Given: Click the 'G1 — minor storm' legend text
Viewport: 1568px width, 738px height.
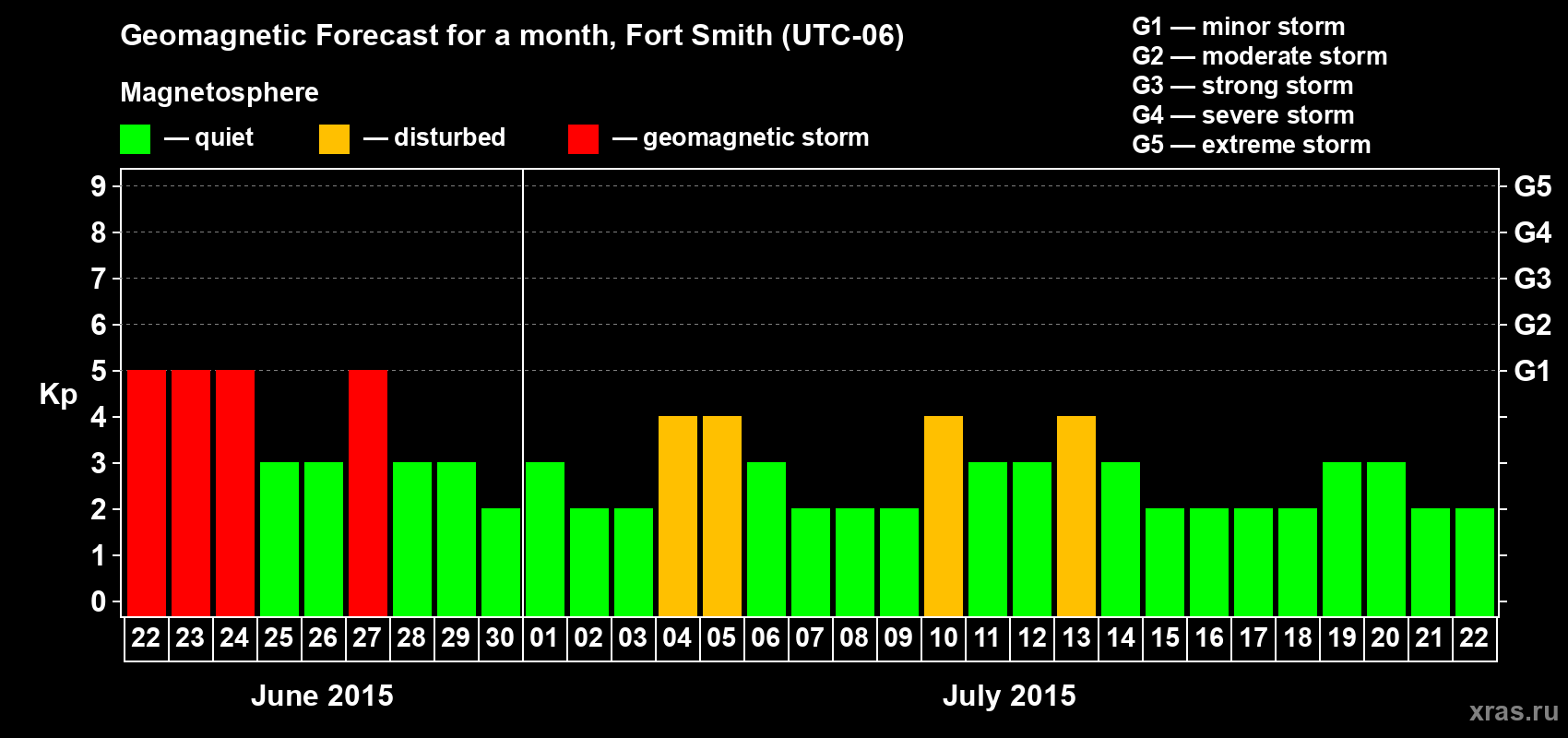Looking at the screenshot, I should [x=1239, y=27].
